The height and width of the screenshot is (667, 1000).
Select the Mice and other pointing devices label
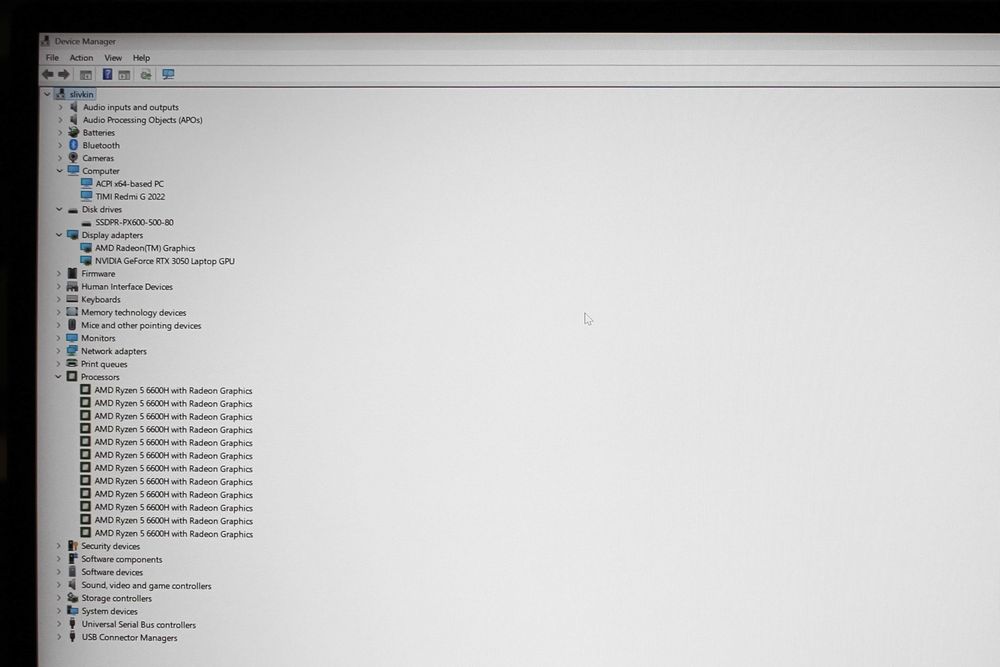141,325
